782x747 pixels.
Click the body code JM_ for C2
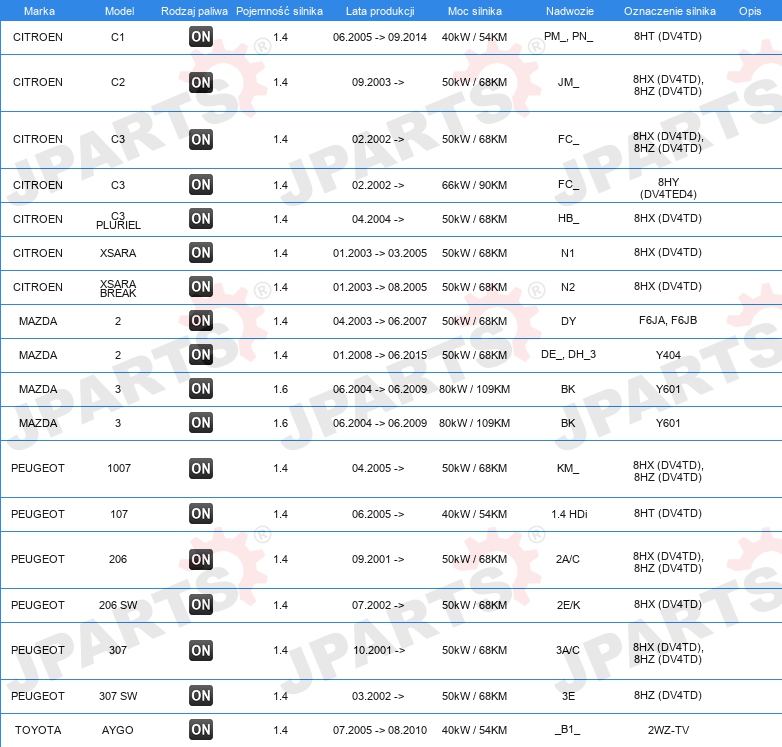tap(569, 82)
